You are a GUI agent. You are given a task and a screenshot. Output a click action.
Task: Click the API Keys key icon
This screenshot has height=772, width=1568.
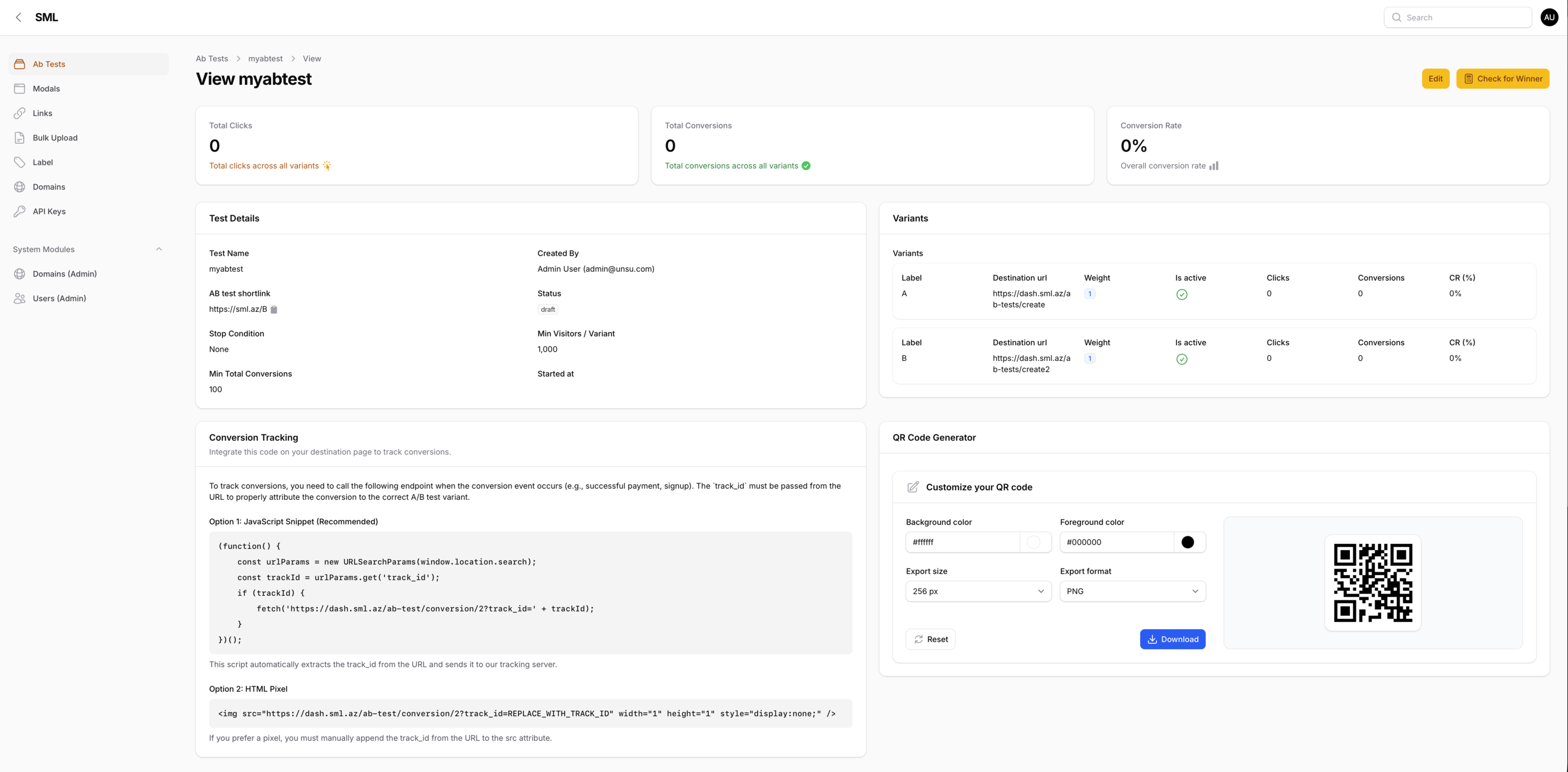point(20,211)
